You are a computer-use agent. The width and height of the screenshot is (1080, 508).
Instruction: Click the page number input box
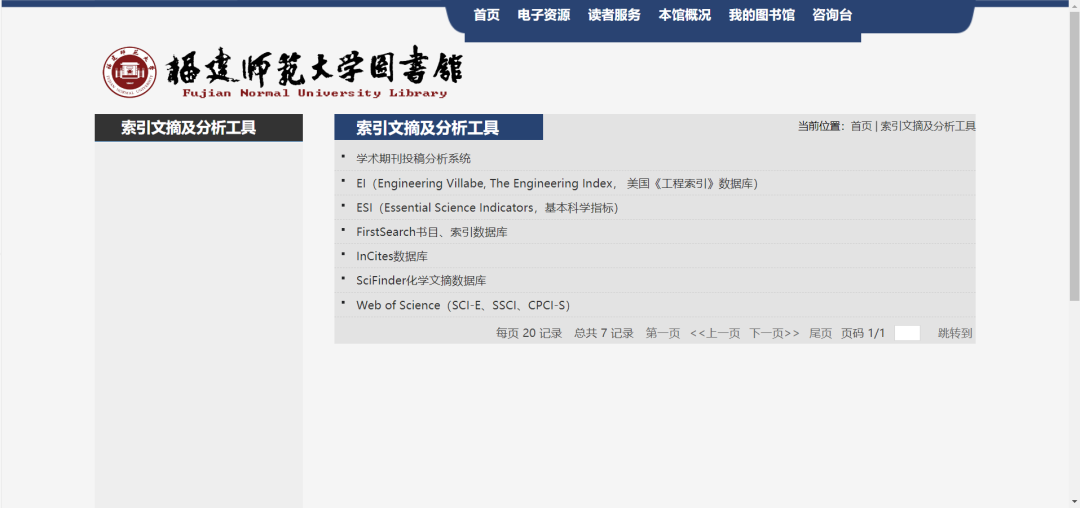[907, 333]
